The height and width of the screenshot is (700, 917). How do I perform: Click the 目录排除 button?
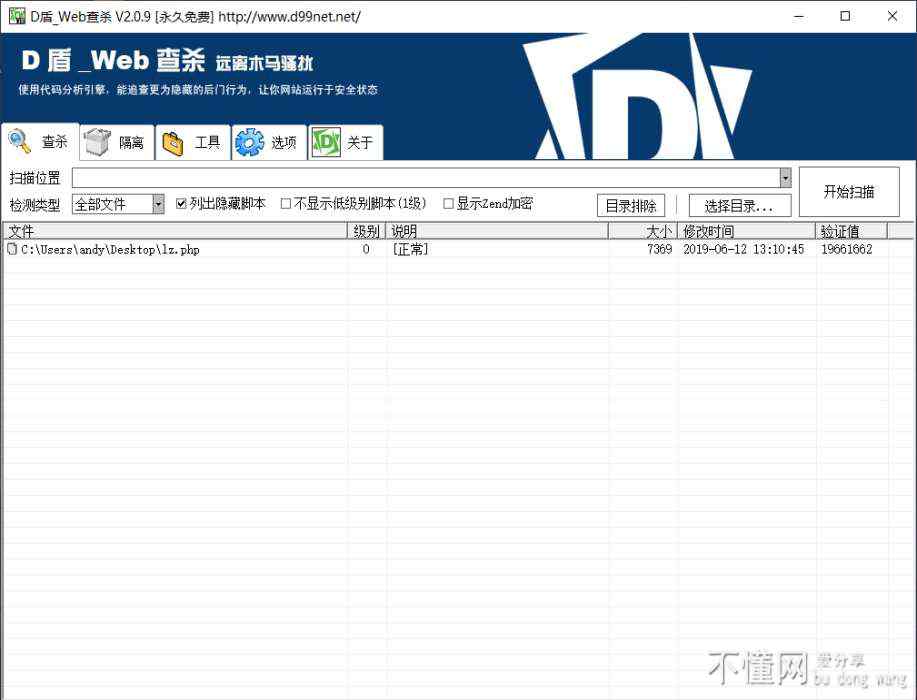[631, 206]
